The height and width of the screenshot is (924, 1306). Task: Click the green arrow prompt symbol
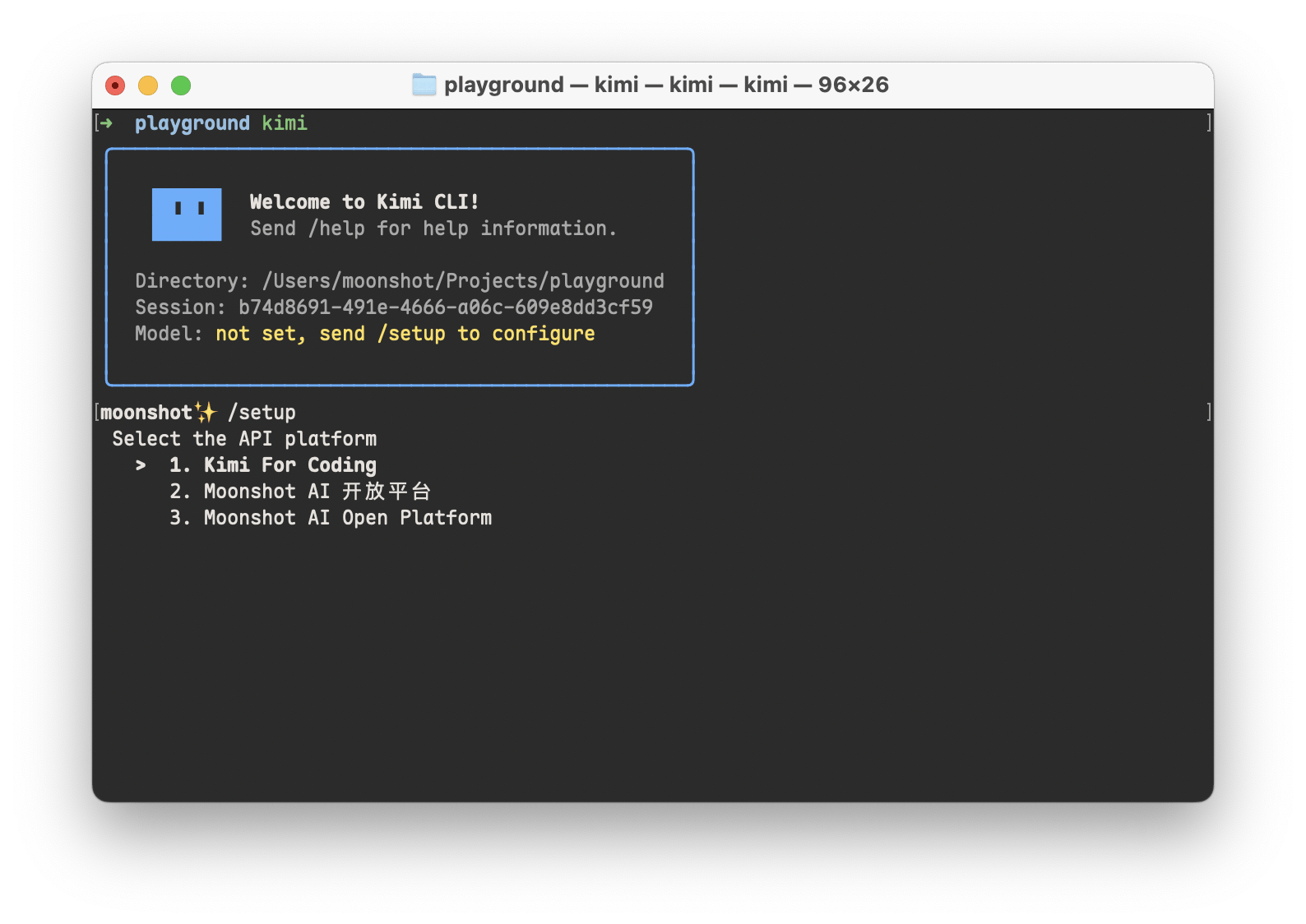(x=107, y=123)
